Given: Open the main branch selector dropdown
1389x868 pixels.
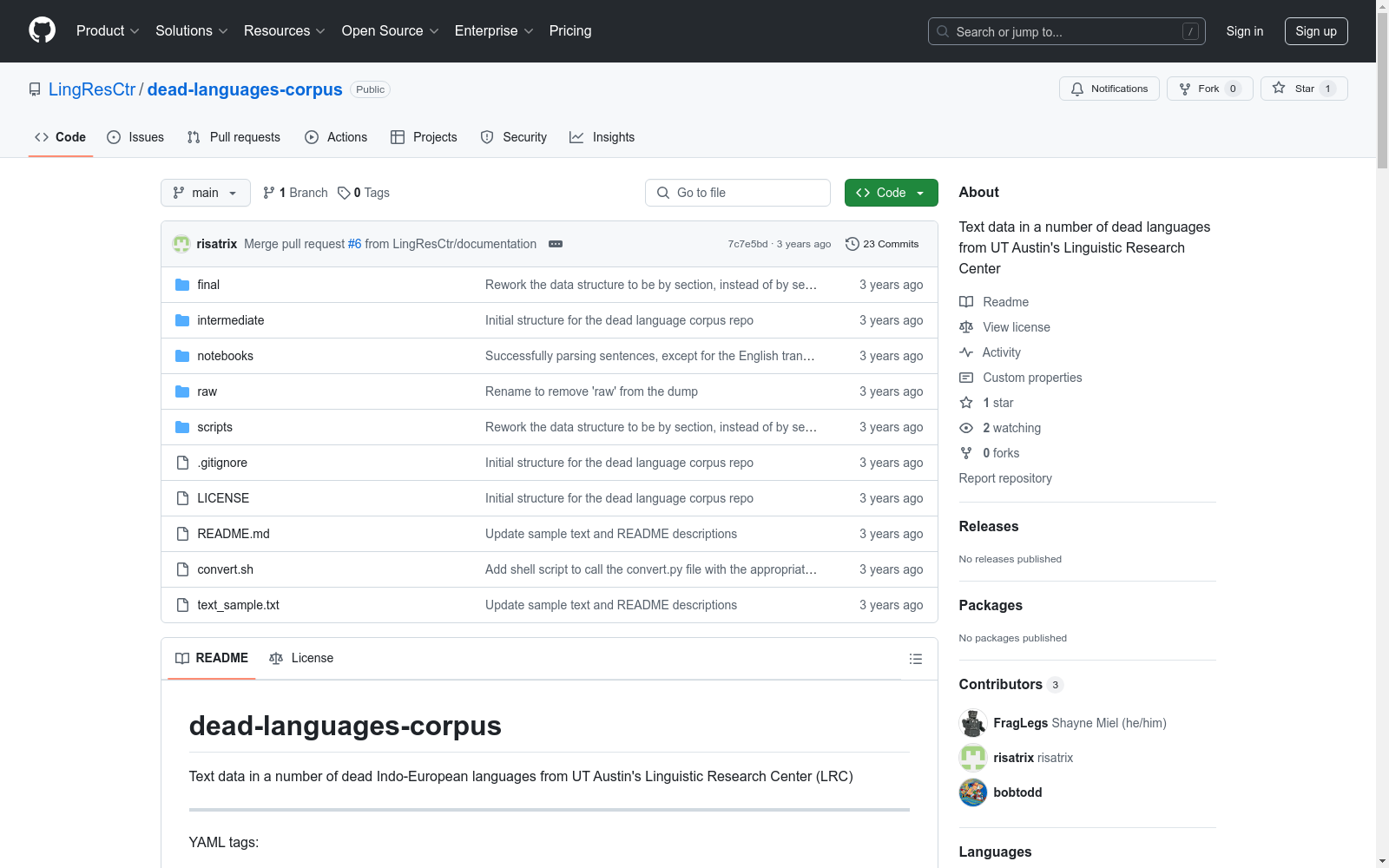Looking at the screenshot, I should pos(206,193).
